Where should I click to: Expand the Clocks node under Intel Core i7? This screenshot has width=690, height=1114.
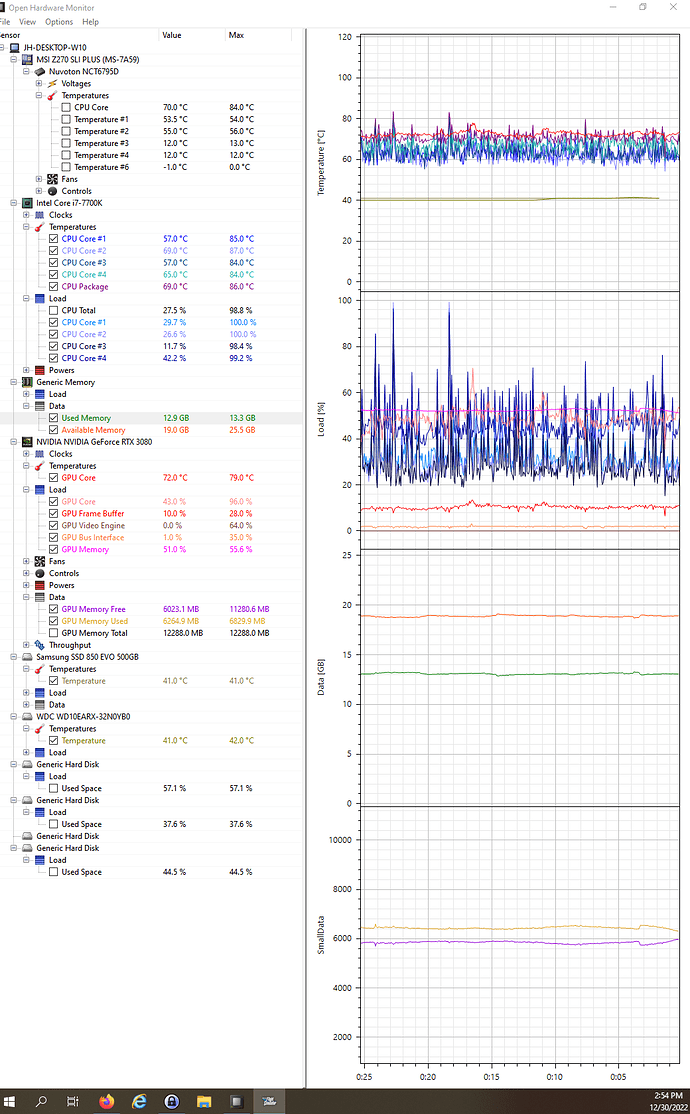[x=26, y=215]
